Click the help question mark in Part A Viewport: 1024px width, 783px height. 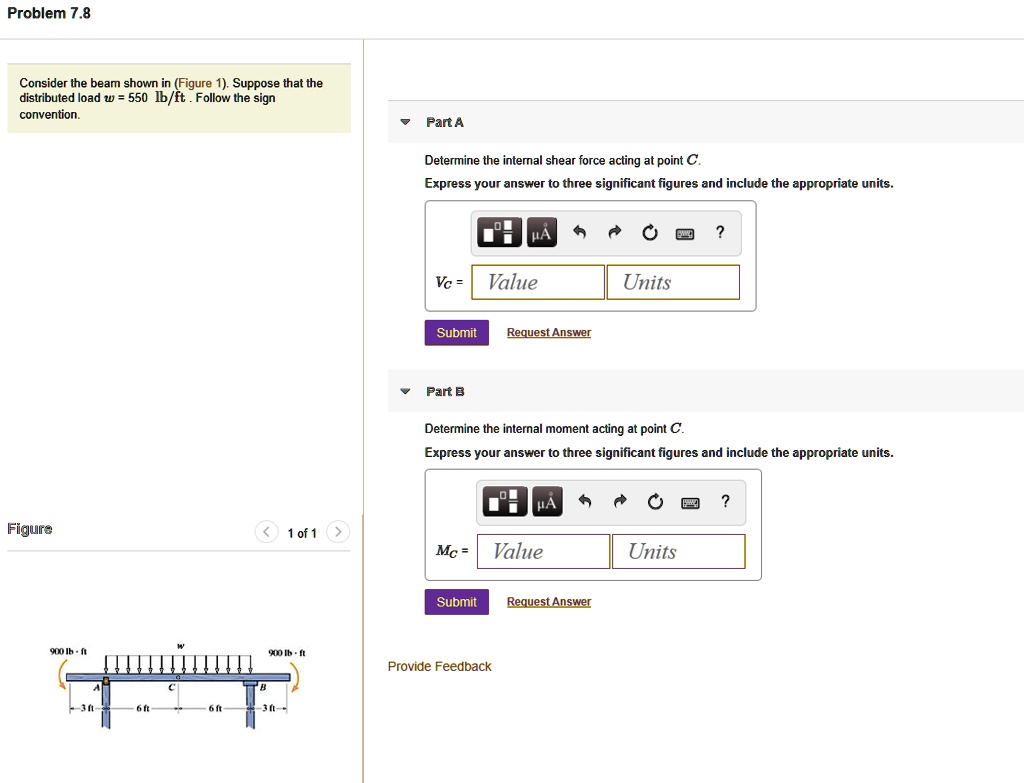[x=719, y=232]
